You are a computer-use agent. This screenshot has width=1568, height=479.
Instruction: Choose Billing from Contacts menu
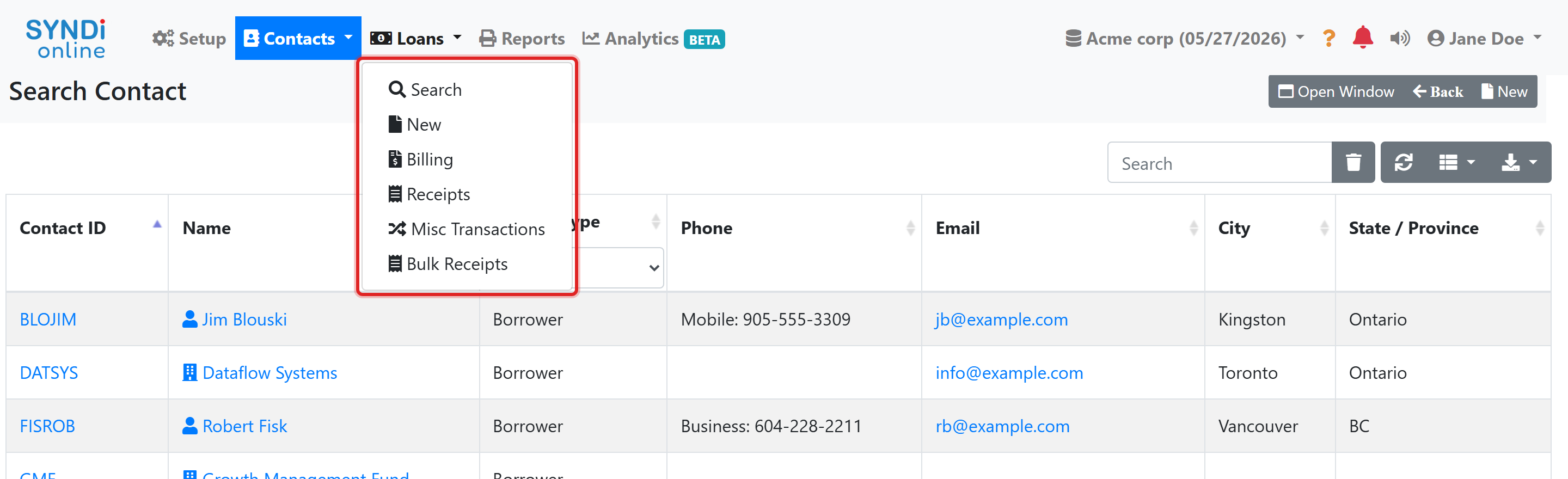click(421, 159)
